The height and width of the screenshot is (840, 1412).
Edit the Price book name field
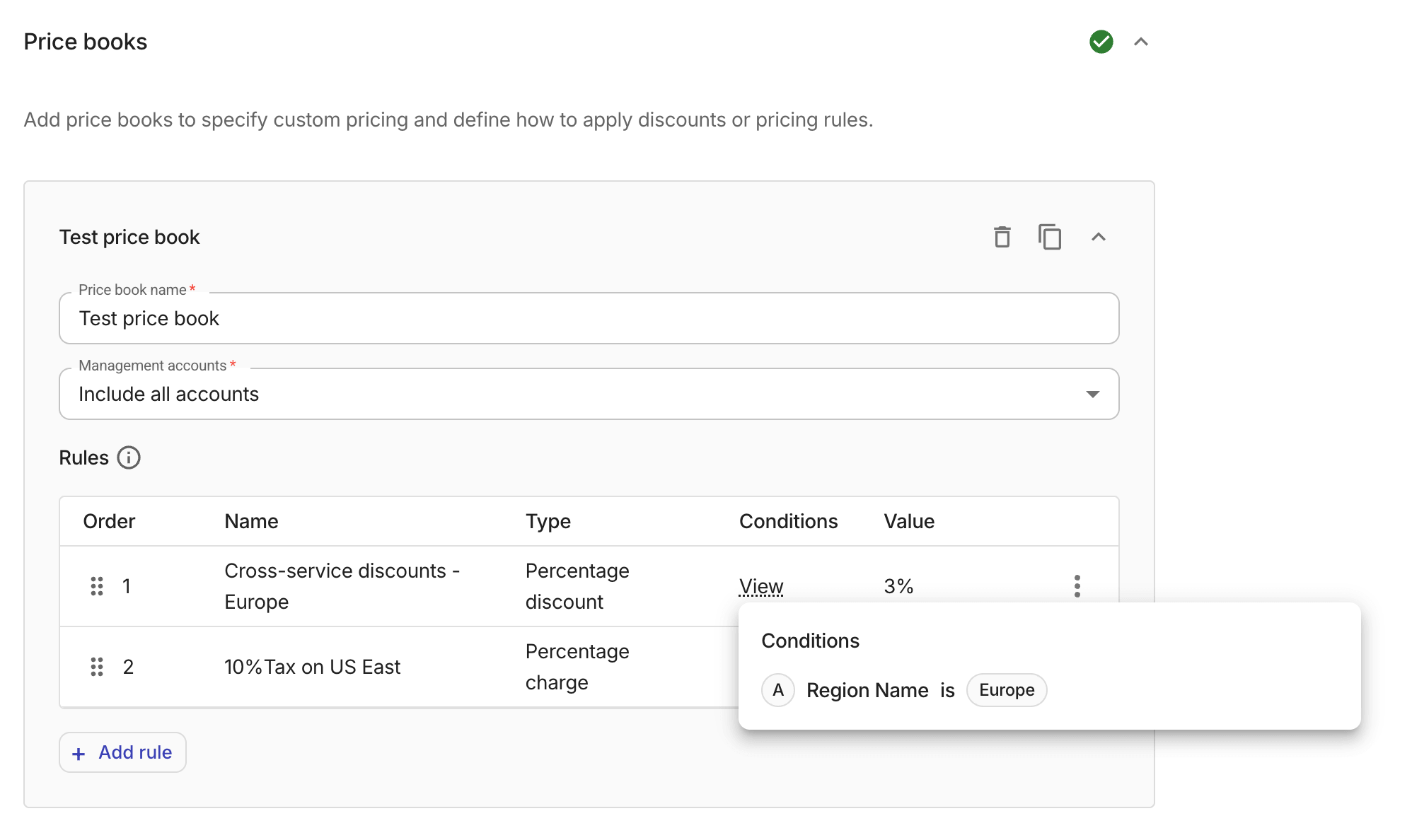click(x=589, y=318)
